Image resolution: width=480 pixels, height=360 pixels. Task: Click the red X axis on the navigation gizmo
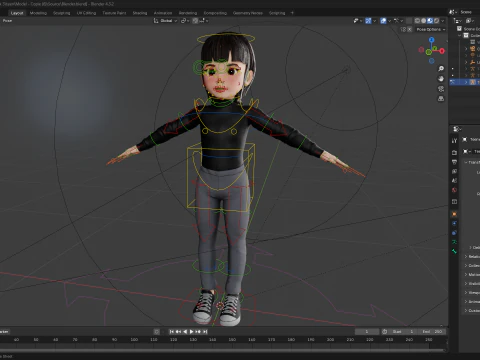442,51
